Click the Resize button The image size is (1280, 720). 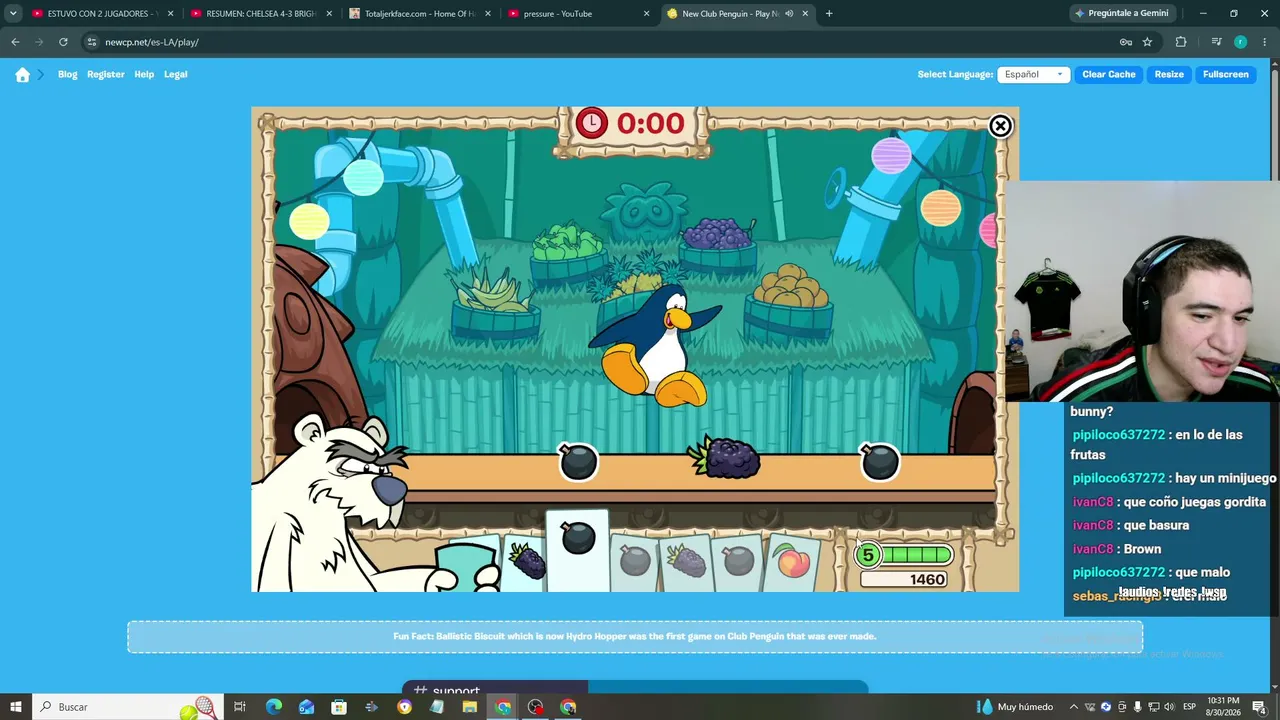[1169, 74]
